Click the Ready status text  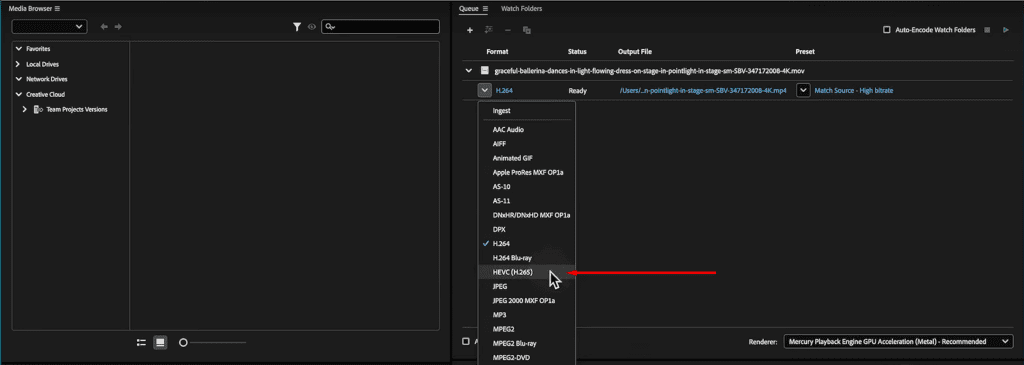577,91
